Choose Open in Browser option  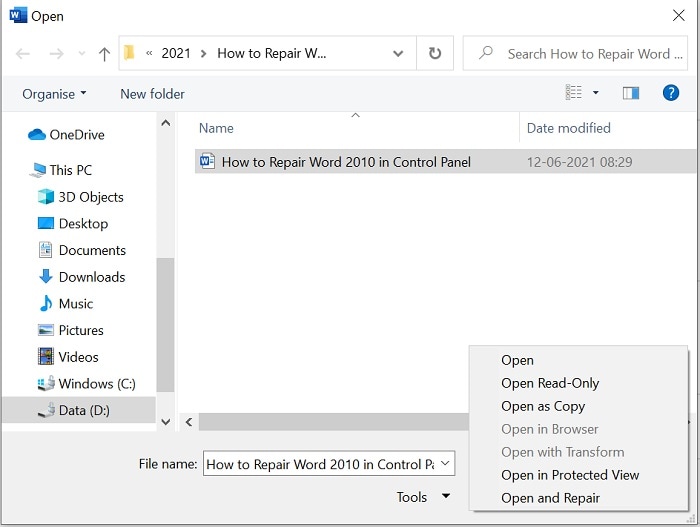coord(550,429)
